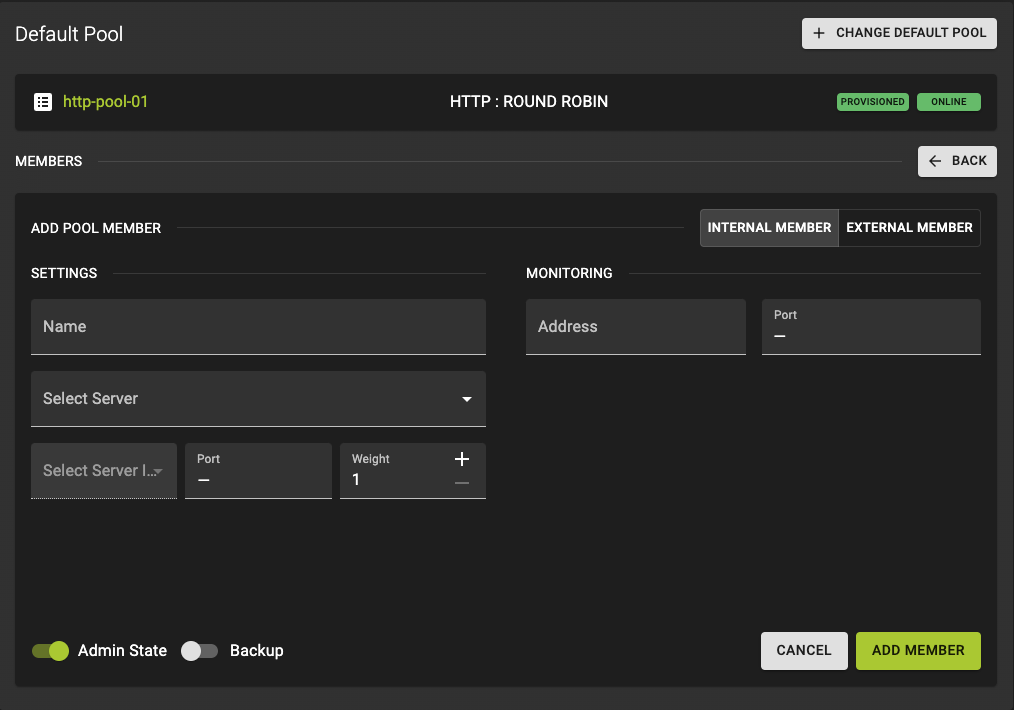Image resolution: width=1014 pixels, height=710 pixels.
Task: Click the ONLINE status badge
Action: [949, 102]
